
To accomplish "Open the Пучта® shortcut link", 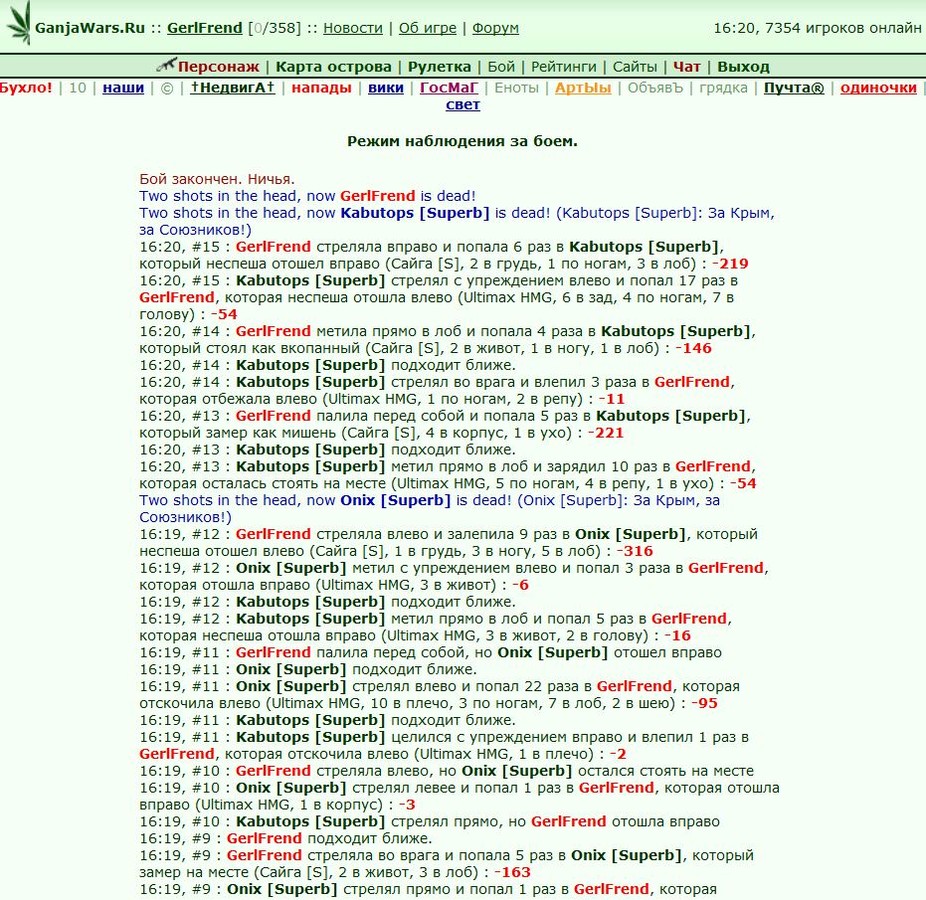I will pyautogui.click(x=794, y=88).
